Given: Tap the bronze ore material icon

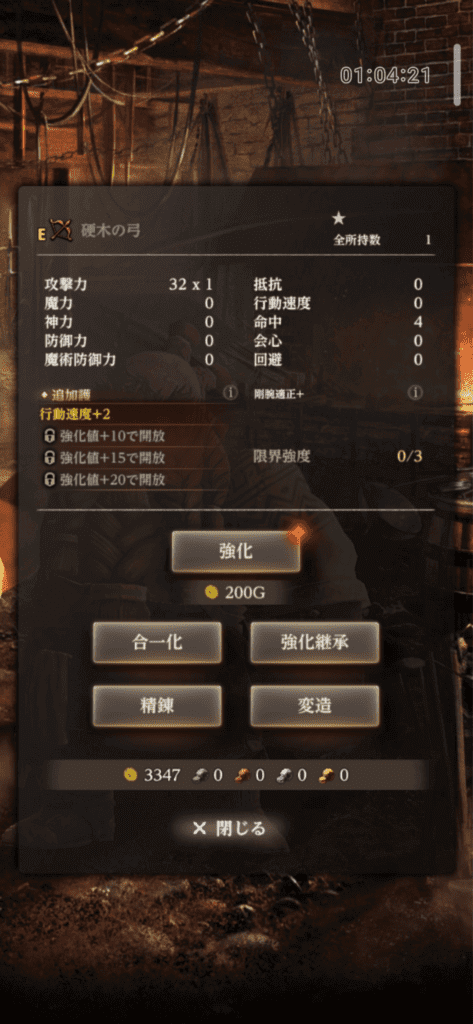Looking at the screenshot, I should point(242,775).
